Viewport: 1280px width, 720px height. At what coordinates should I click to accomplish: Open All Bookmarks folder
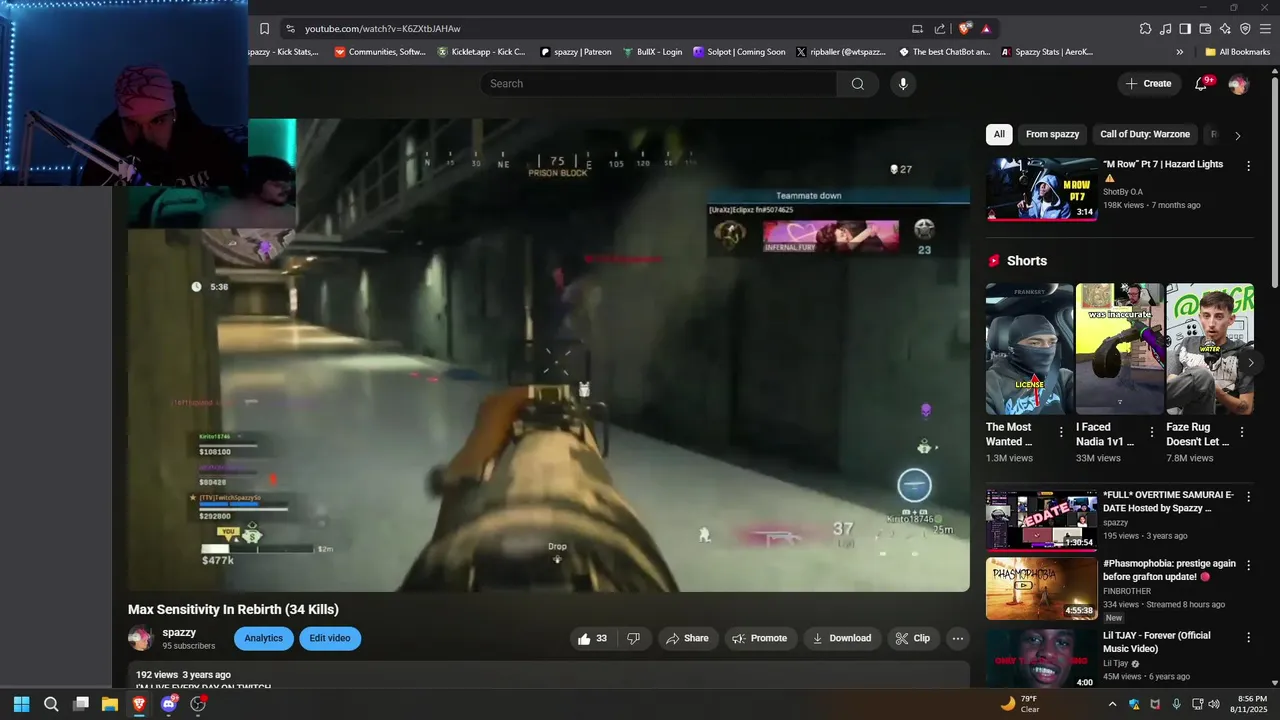(x=1237, y=52)
